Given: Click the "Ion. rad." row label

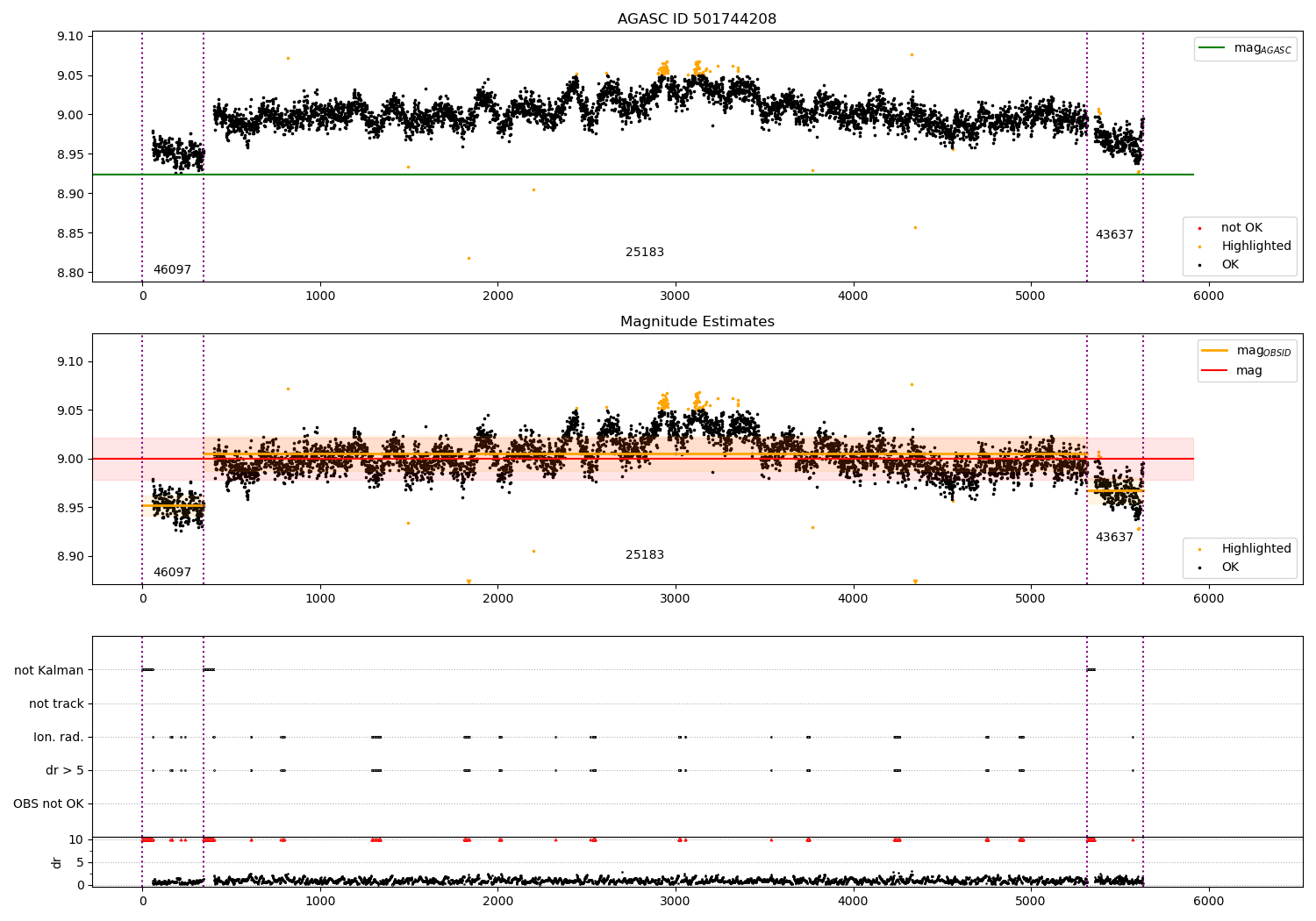Looking at the screenshot, I should pos(59,738).
